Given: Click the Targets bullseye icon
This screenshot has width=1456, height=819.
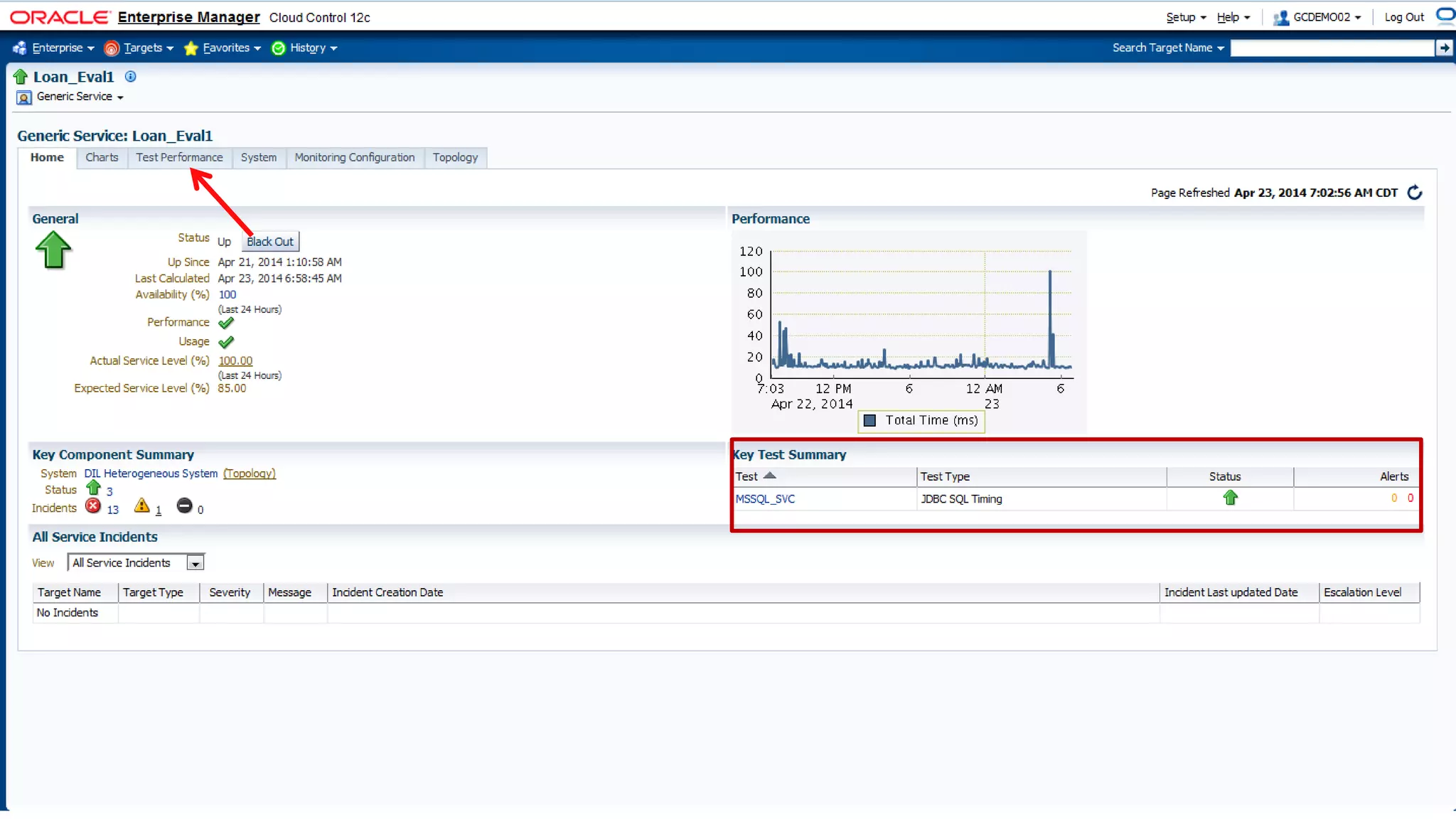Looking at the screenshot, I should (111, 48).
